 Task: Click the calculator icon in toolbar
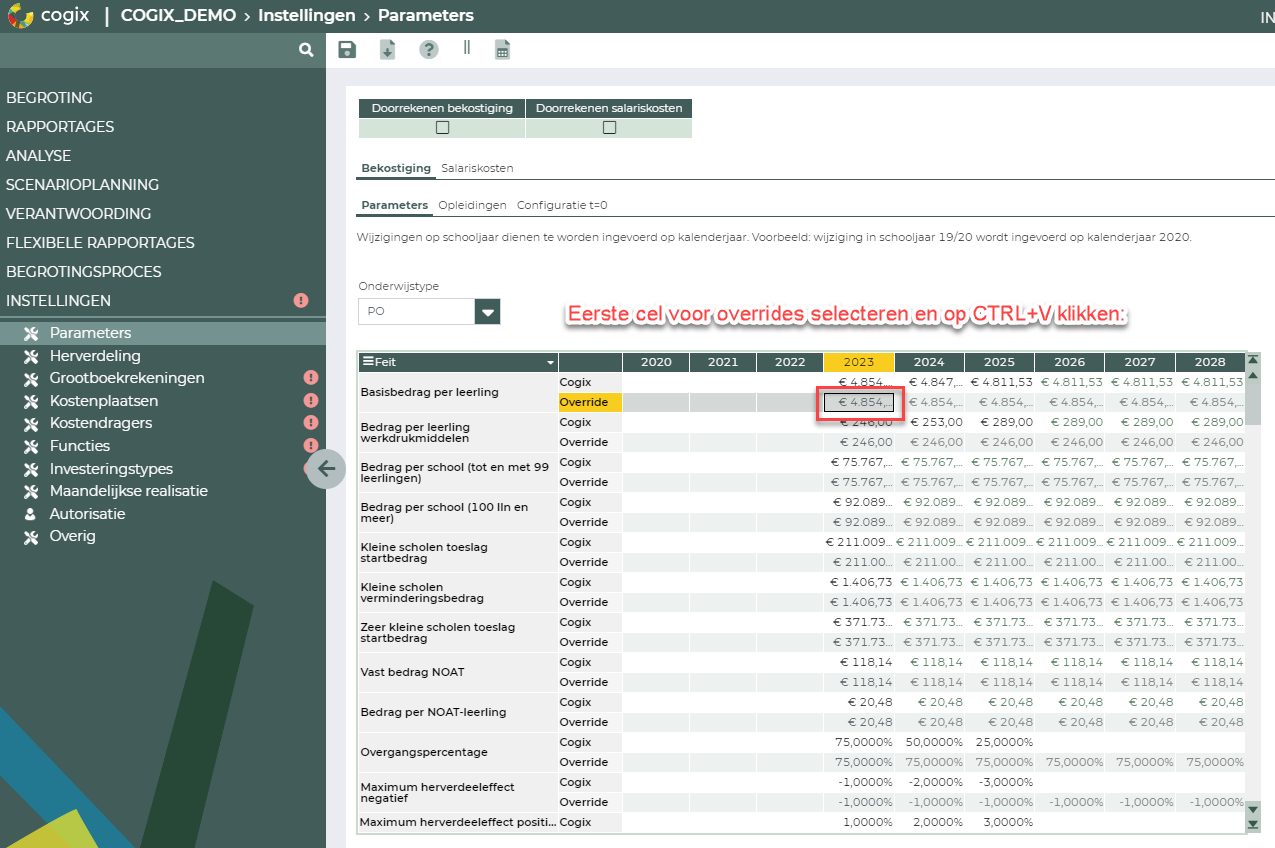pyautogui.click(x=503, y=50)
